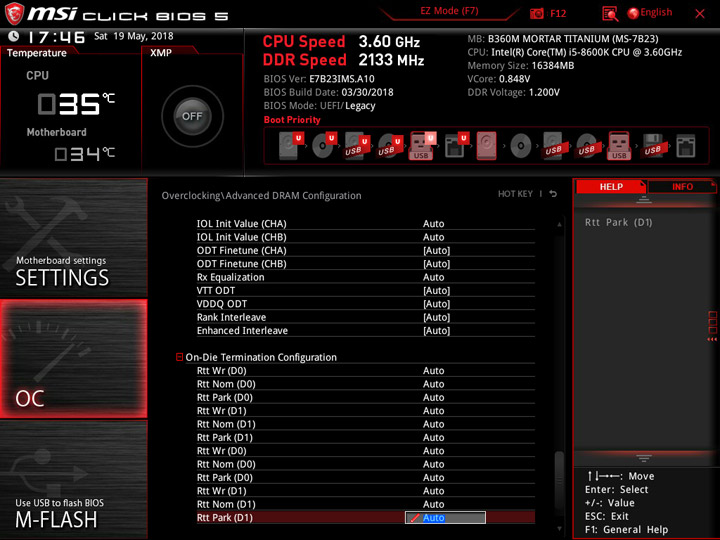Select the legacy CD/DVD boot icon
The width and height of the screenshot is (720, 540).
(x=521, y=146)
